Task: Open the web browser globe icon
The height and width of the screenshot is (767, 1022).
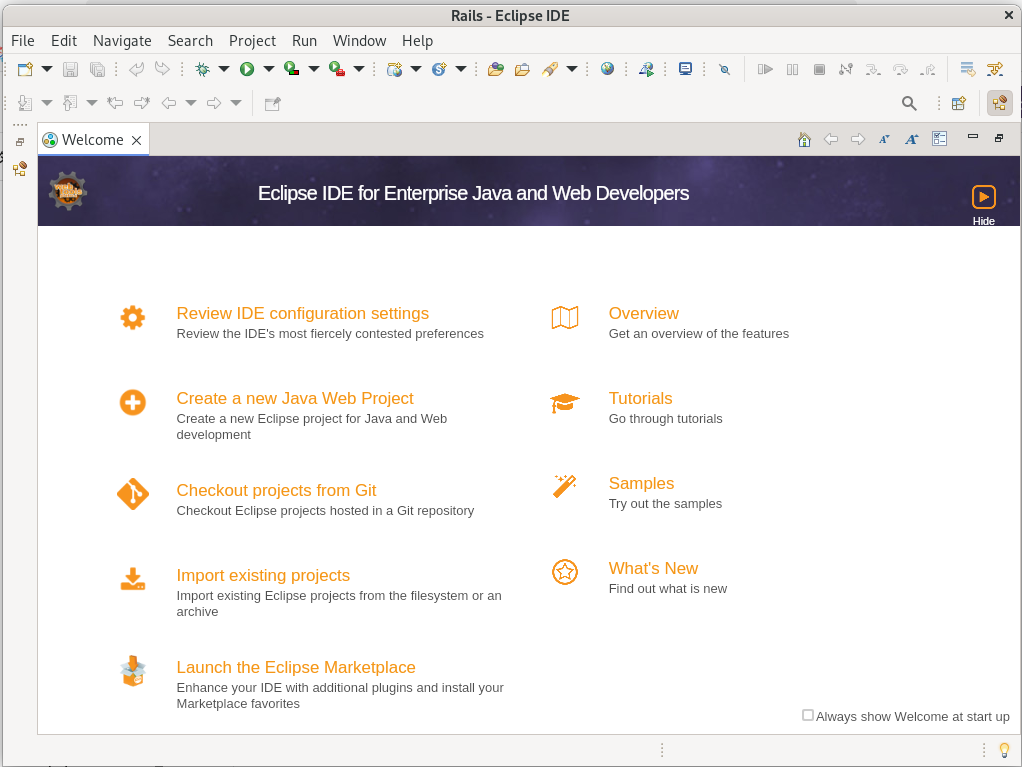Action: point(607,68)
